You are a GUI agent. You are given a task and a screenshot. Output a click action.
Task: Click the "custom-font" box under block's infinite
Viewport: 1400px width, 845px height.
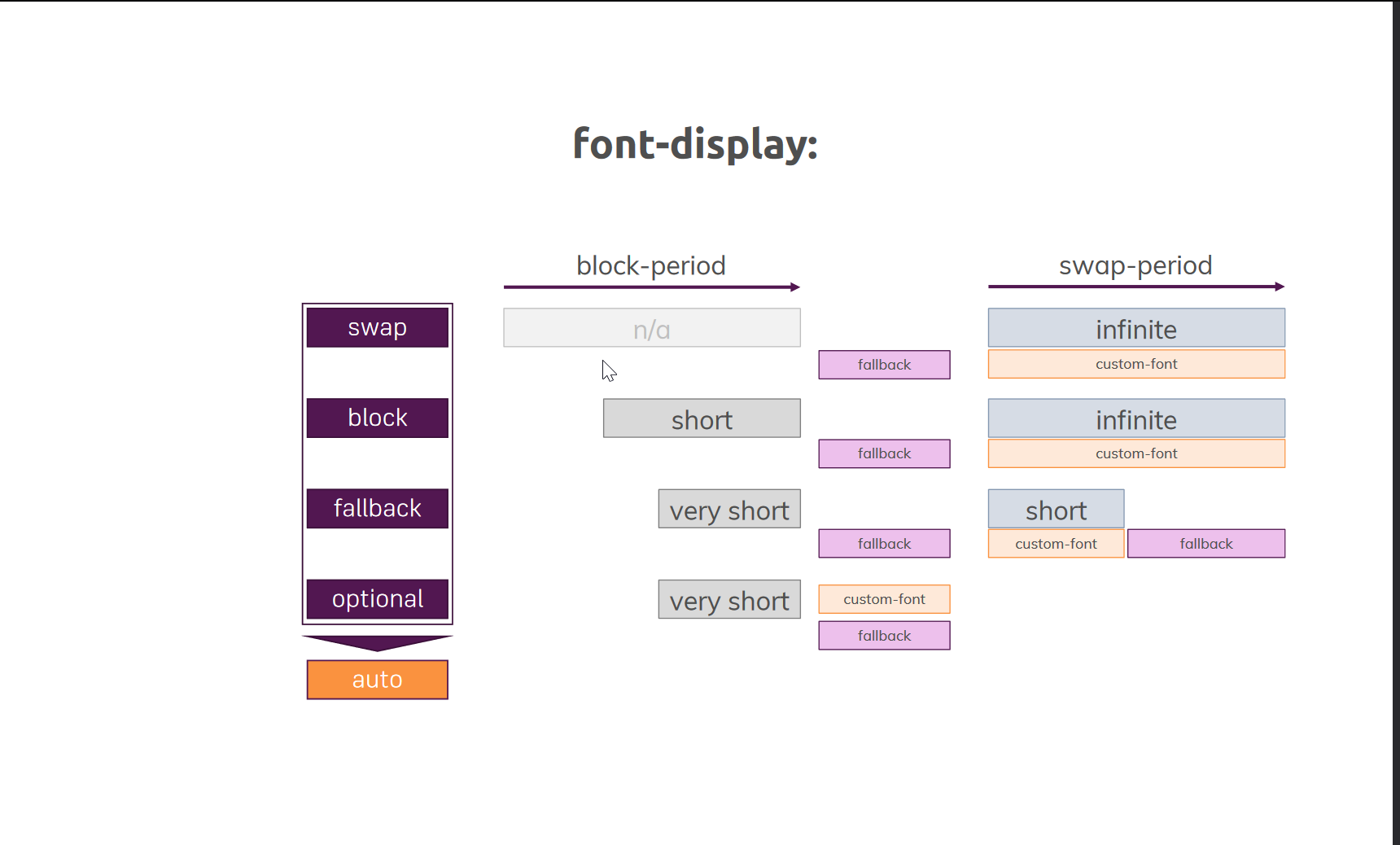click(x=1136, y=453)
